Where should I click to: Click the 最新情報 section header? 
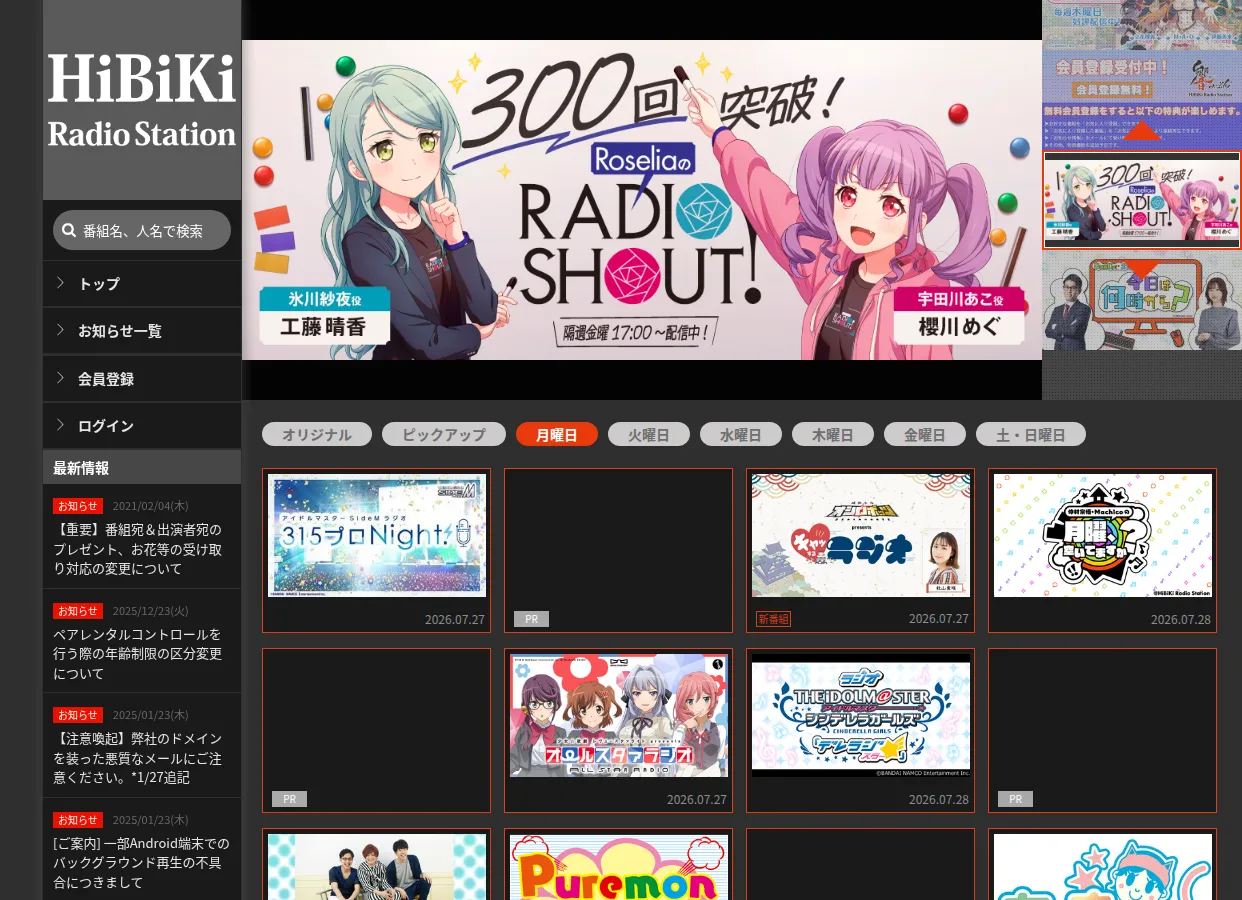[x=142, y=467]
